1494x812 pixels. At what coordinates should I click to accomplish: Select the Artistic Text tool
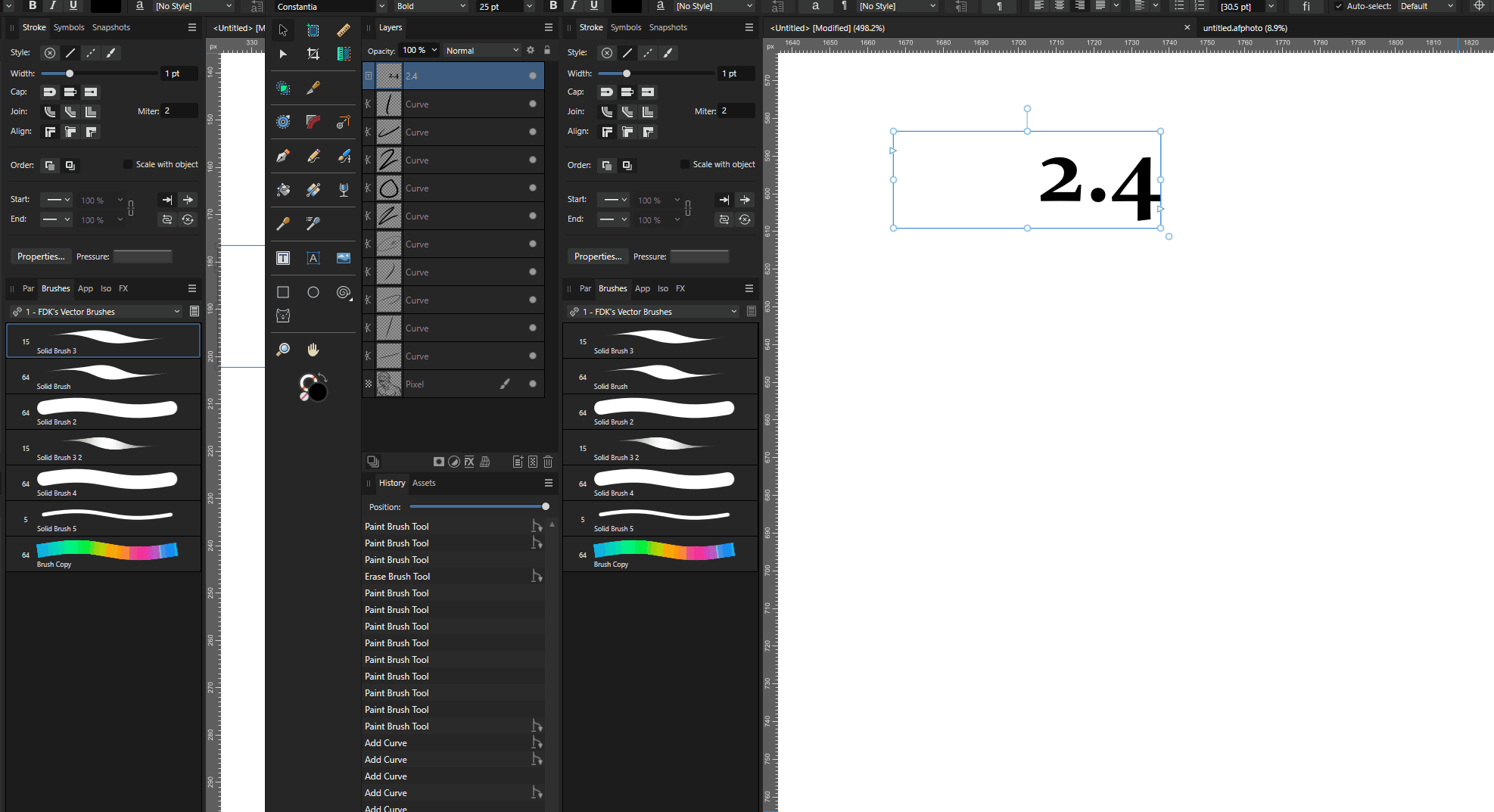pos(313,258)
